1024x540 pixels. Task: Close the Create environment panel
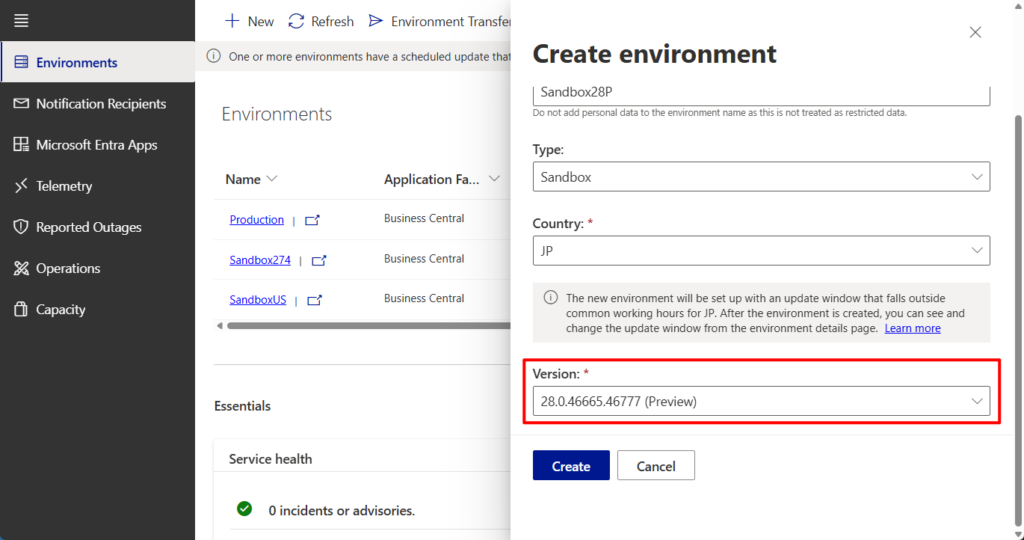pos(975,32)
